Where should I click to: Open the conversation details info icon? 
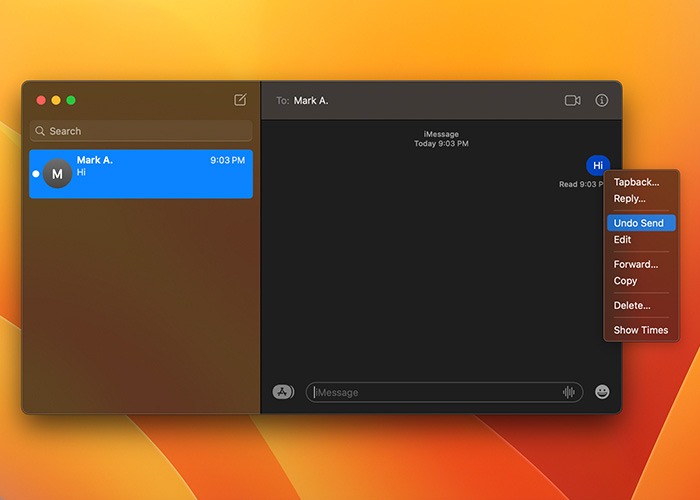tap(601, 100)
